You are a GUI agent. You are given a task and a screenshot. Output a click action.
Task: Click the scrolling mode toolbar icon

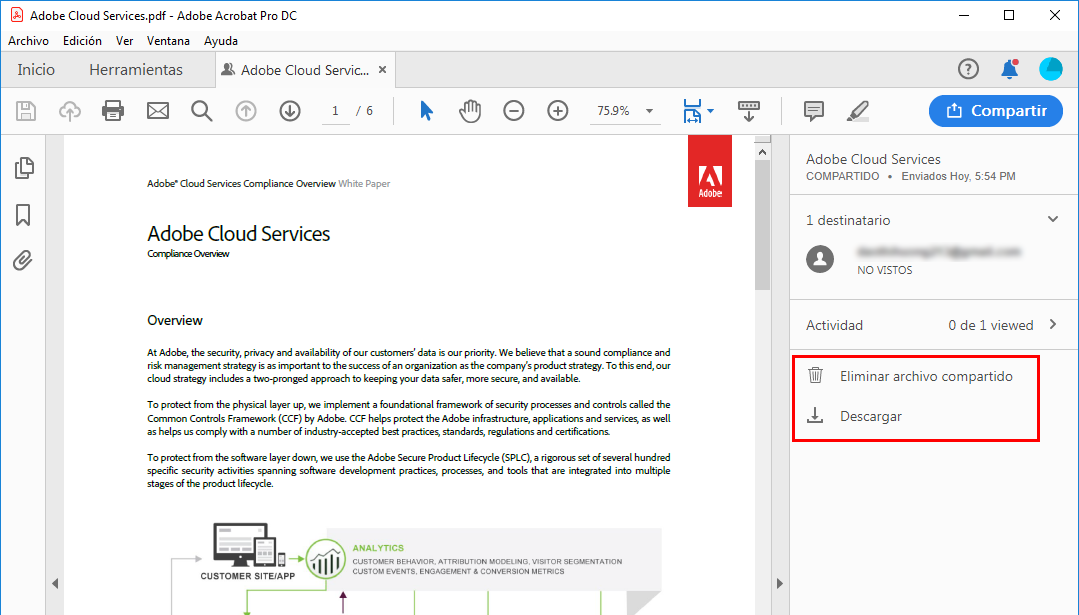point(749,111)
